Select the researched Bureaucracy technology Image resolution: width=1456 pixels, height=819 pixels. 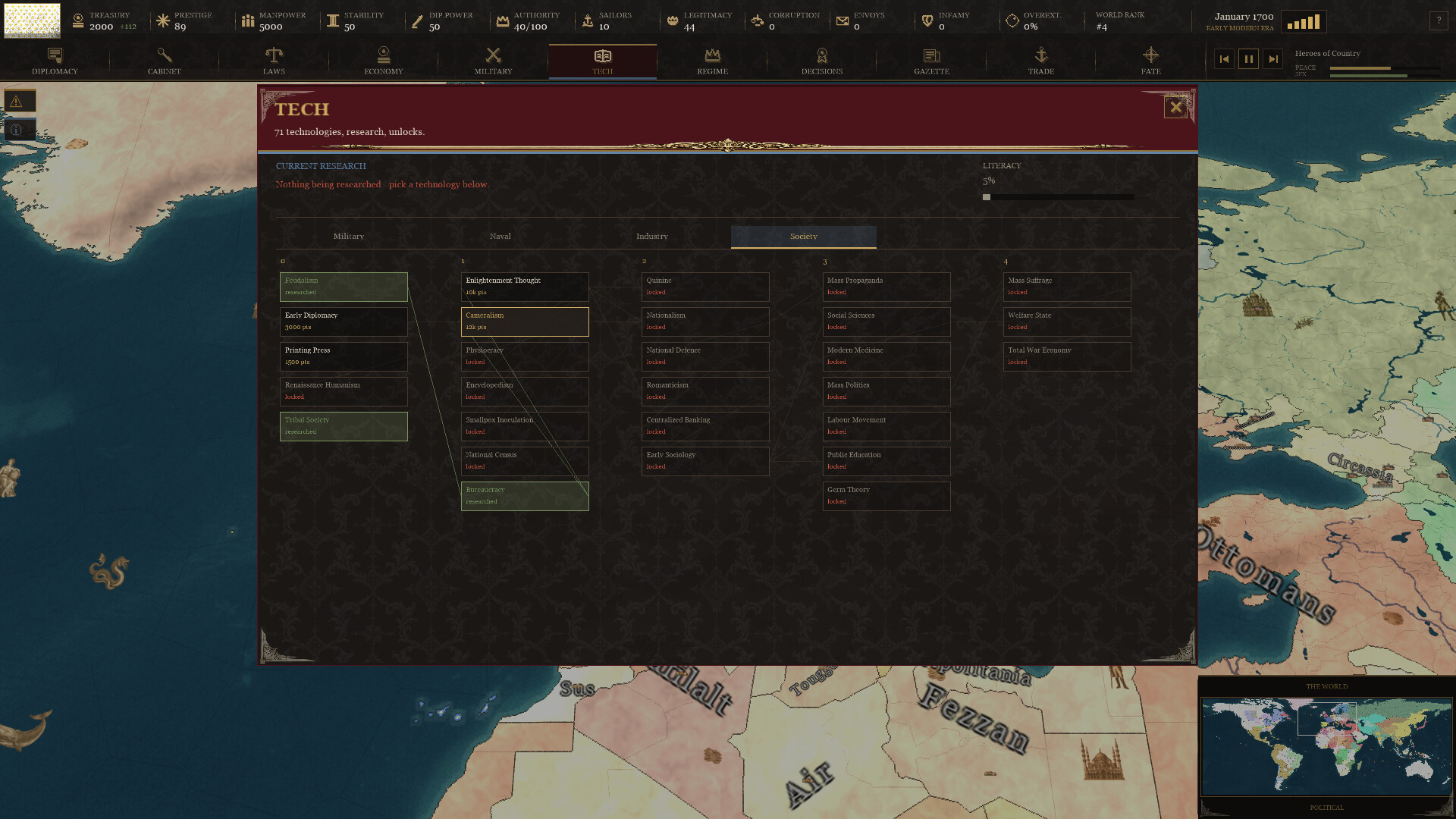pos(525,496)
